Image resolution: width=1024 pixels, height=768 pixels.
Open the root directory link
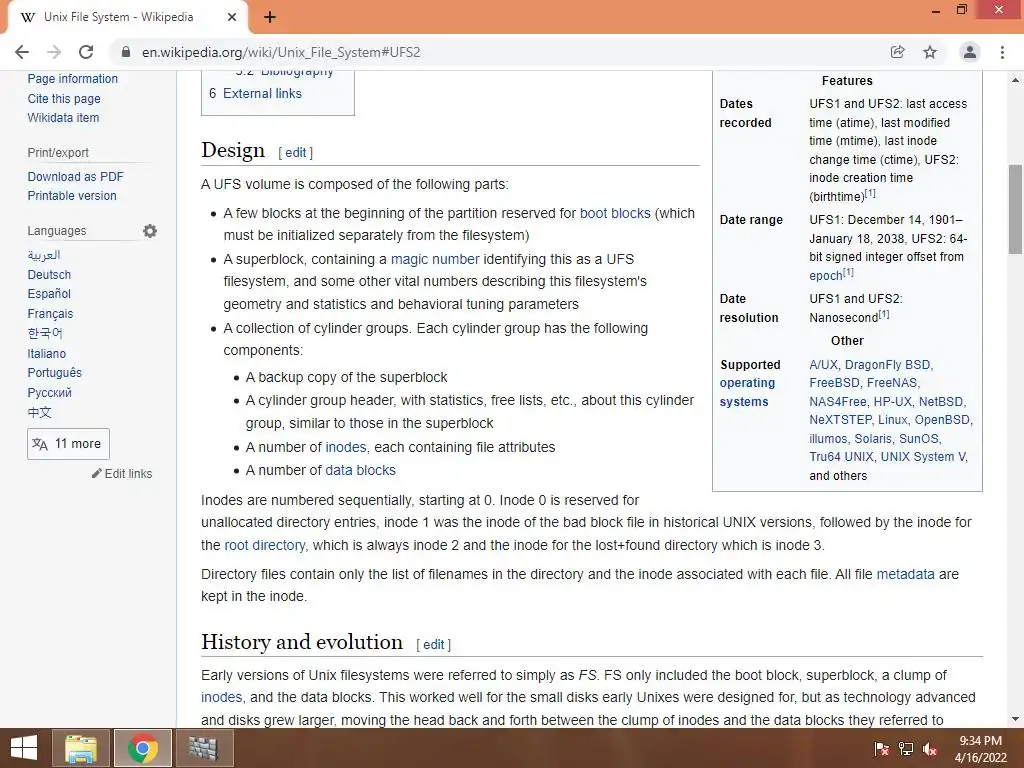[x=264, y=545]
